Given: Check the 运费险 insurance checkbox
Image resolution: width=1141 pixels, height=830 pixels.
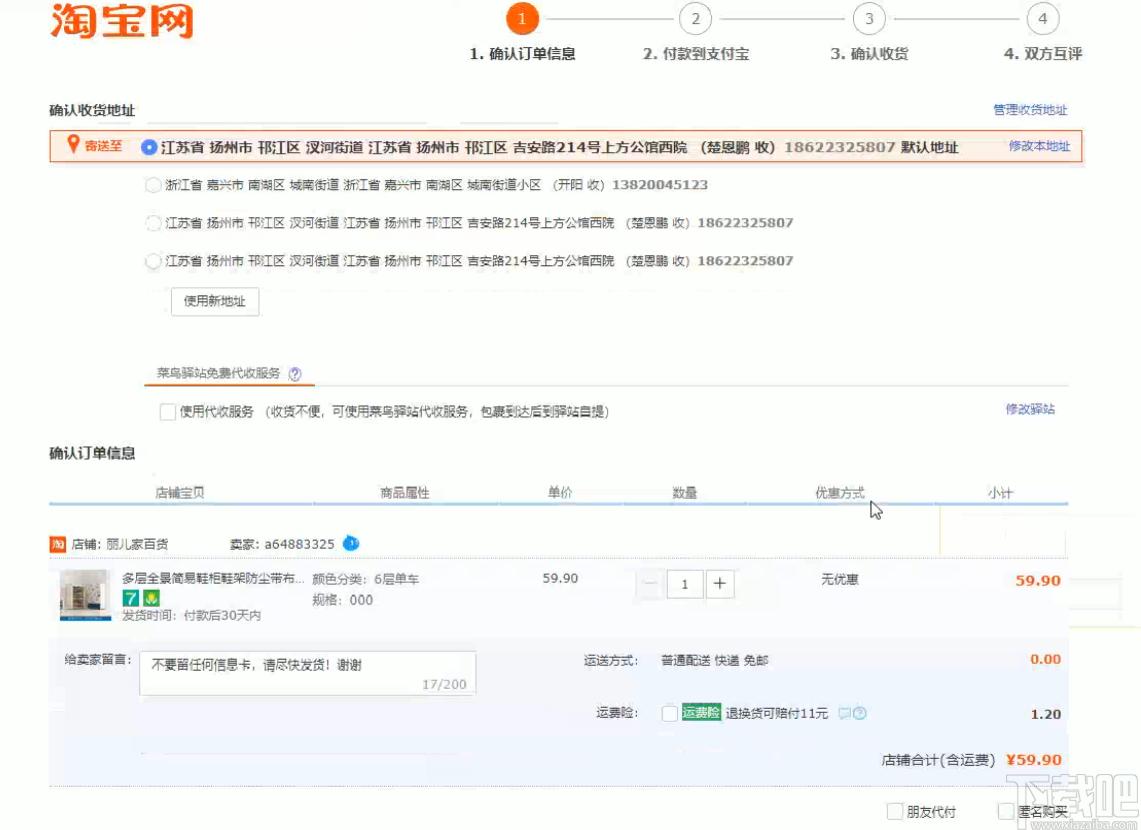Looking at the screenshot, I should pyautogui.click(x=669, y=714).
